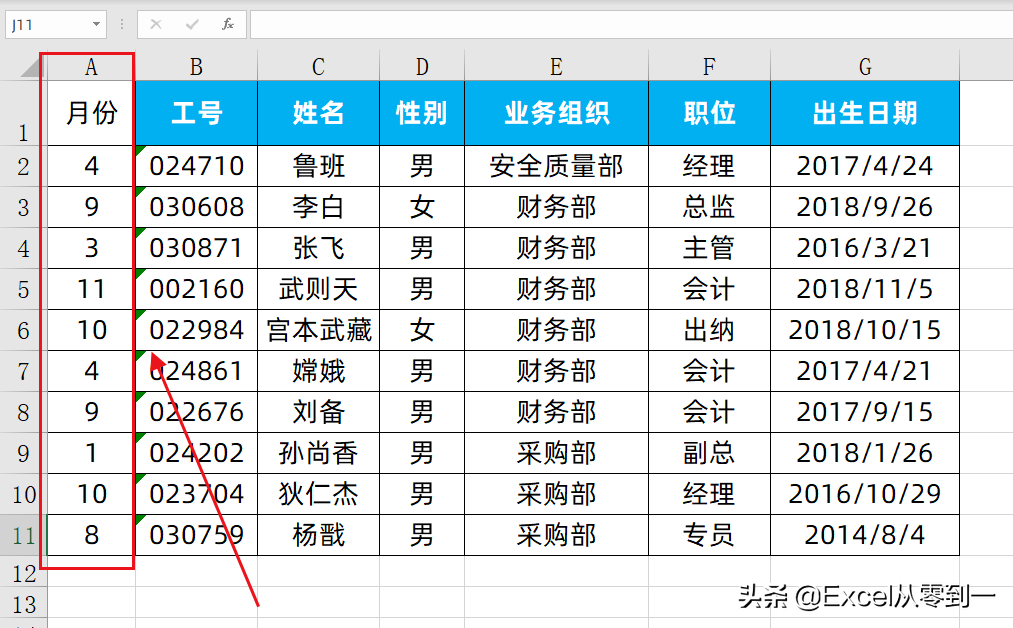Select the date cell 2016/10/29
This screenshot has width=1013, height=628.
click(x=865, y=494)
